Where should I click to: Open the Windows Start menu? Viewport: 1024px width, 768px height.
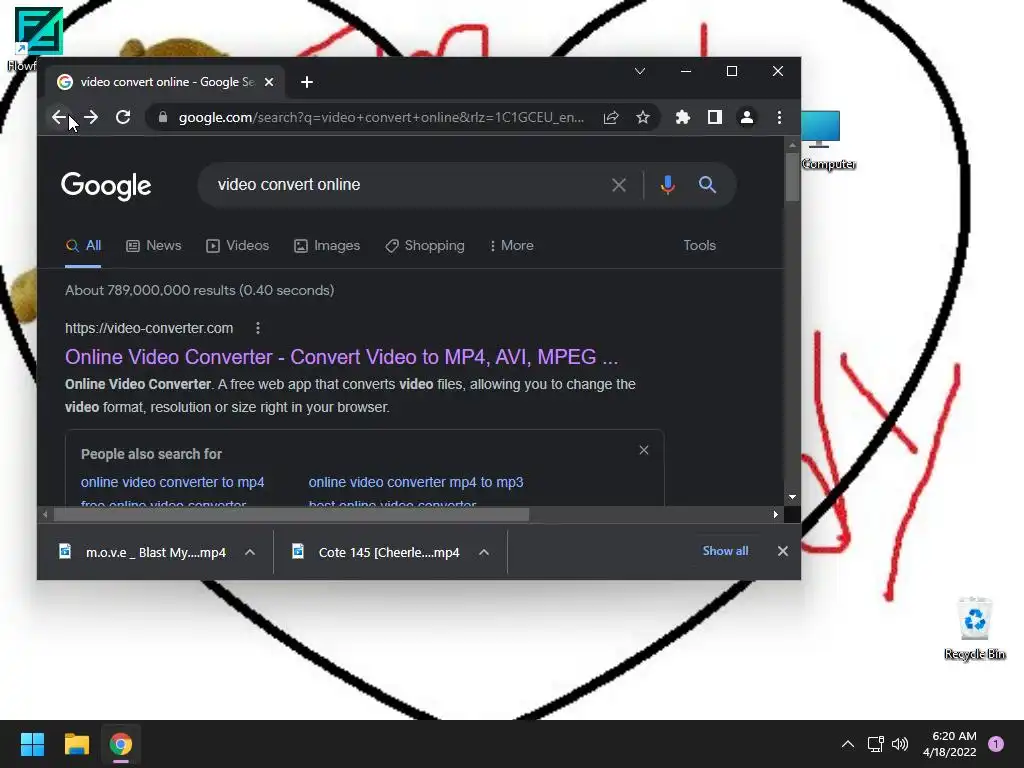click(x=32, y=744)
